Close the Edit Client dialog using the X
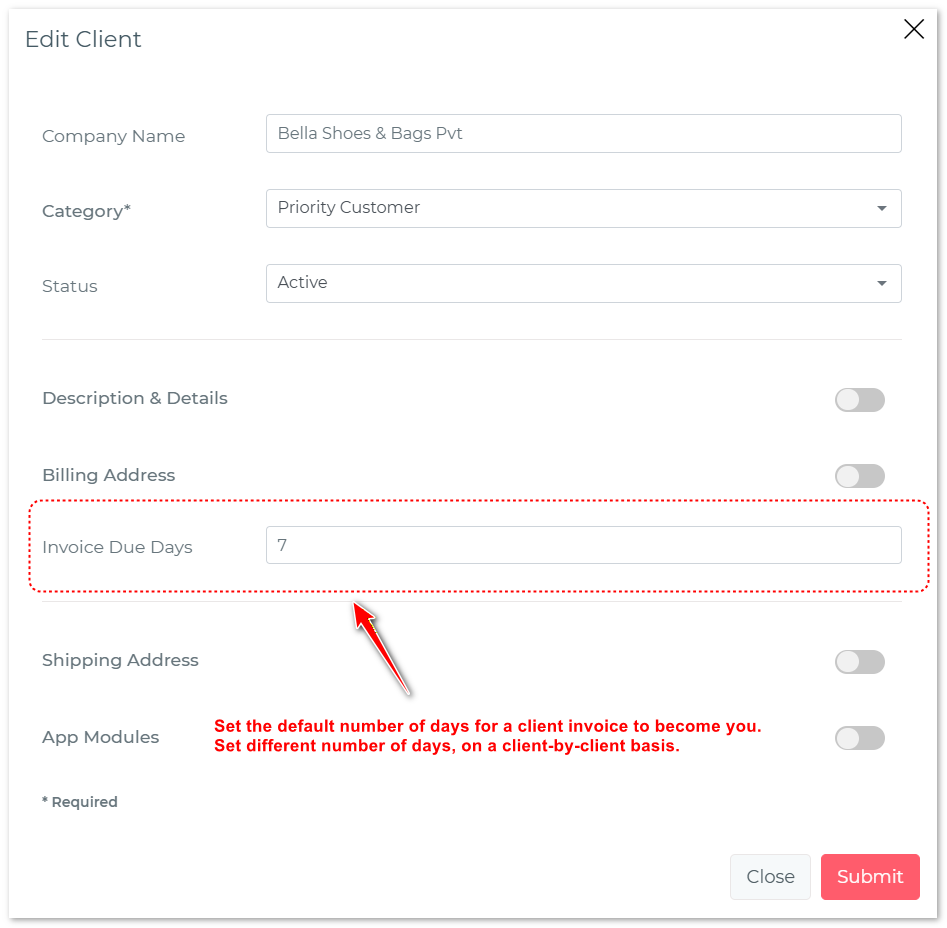 pos(913,29)
